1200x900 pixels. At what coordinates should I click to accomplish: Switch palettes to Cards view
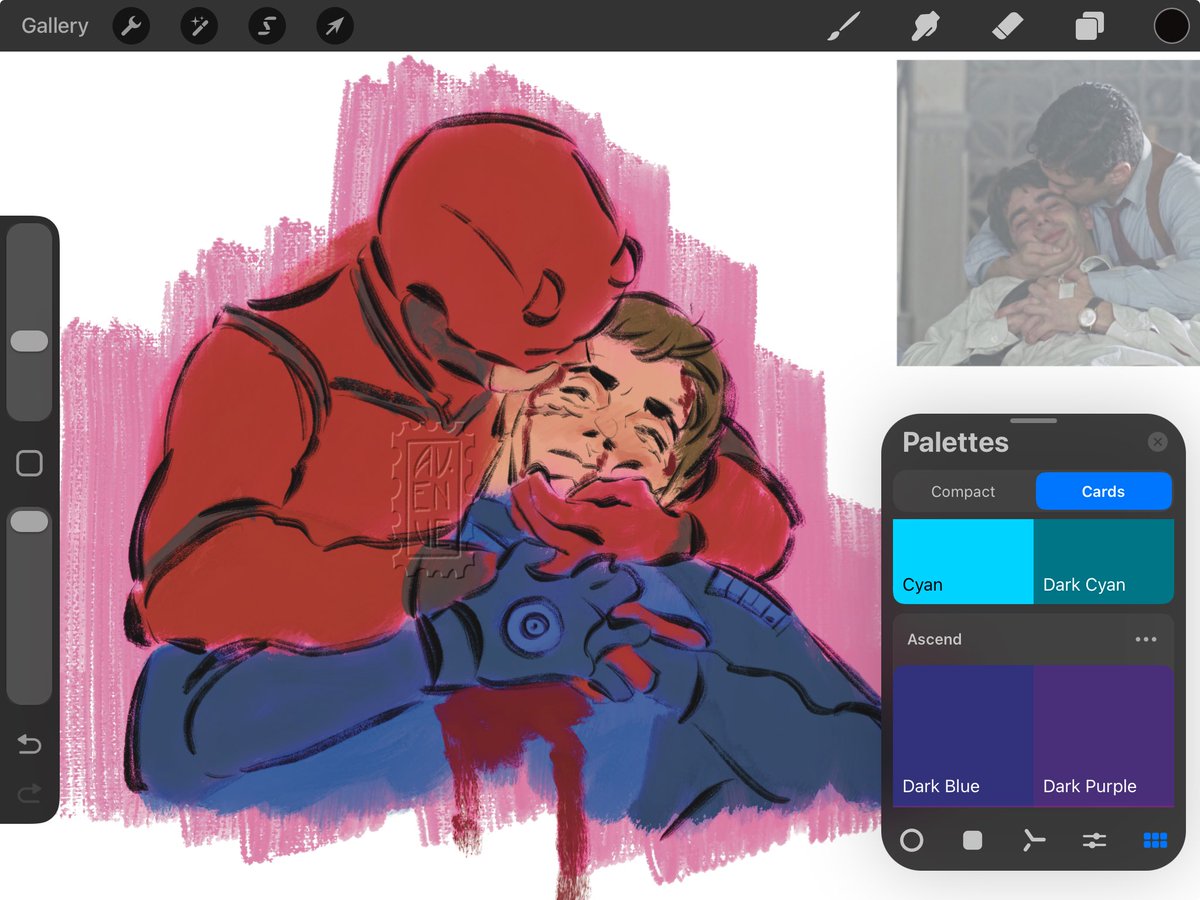click(1103, 491)
